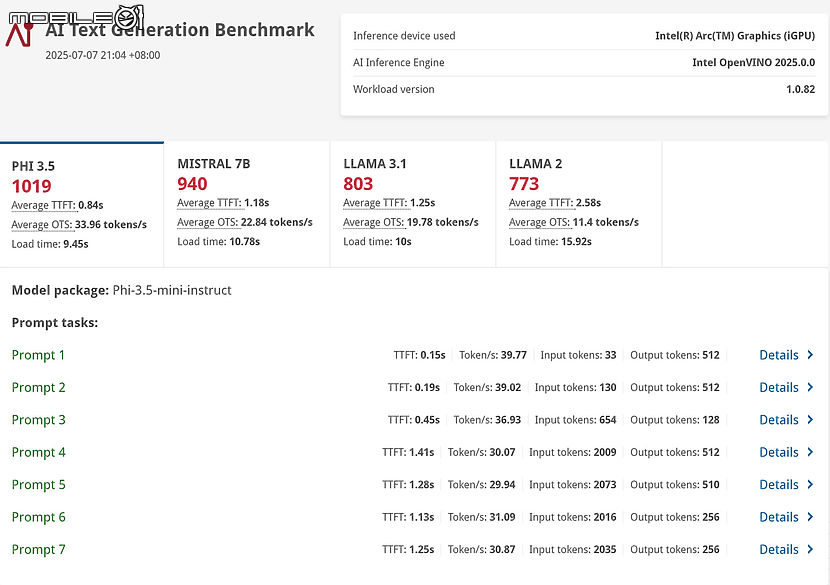This screenshot has height=585, width=830.
Task: Click 'Average TTFT' label under PHI 3.5
Action: click(43, 205)
